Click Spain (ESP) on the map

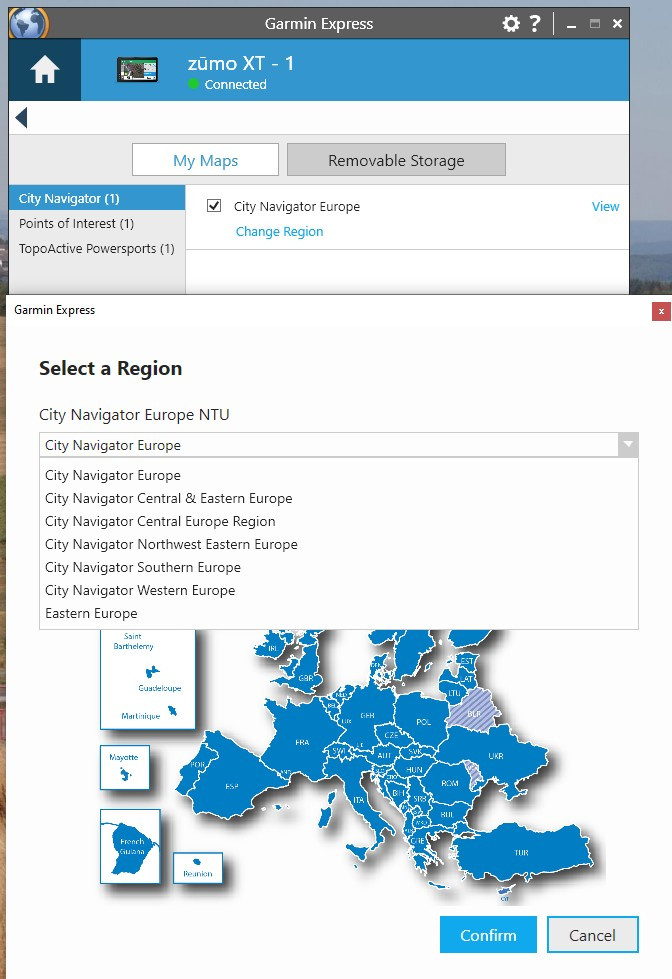click(x=232, y=785)
